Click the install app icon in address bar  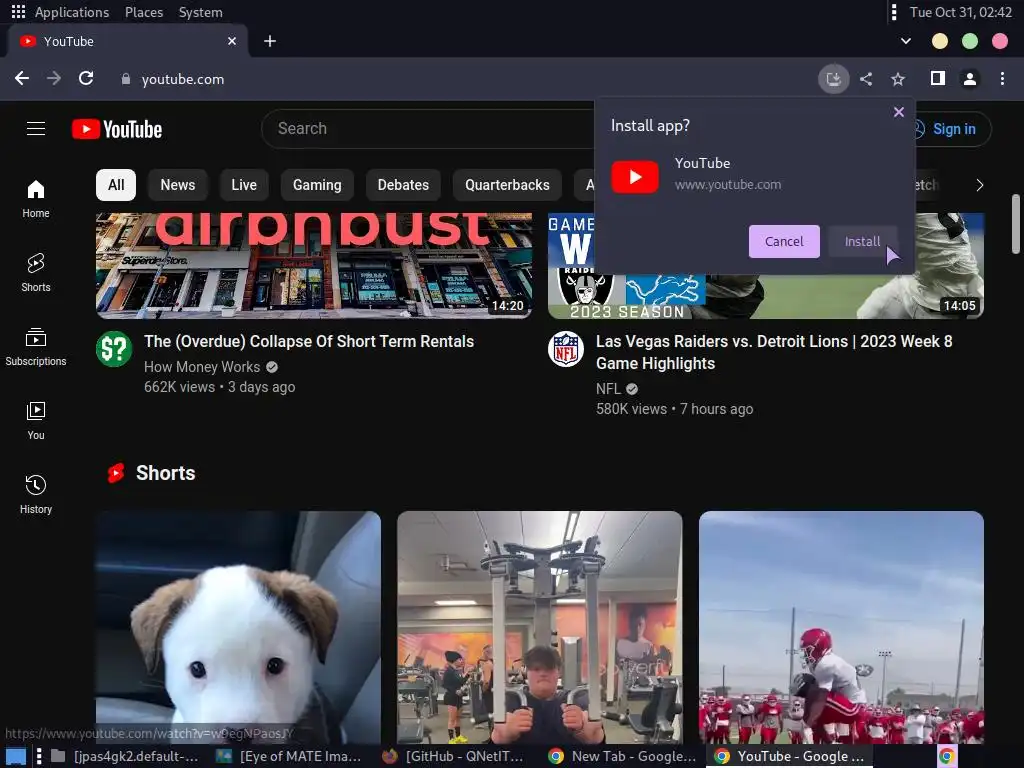(x=834, y=79)
